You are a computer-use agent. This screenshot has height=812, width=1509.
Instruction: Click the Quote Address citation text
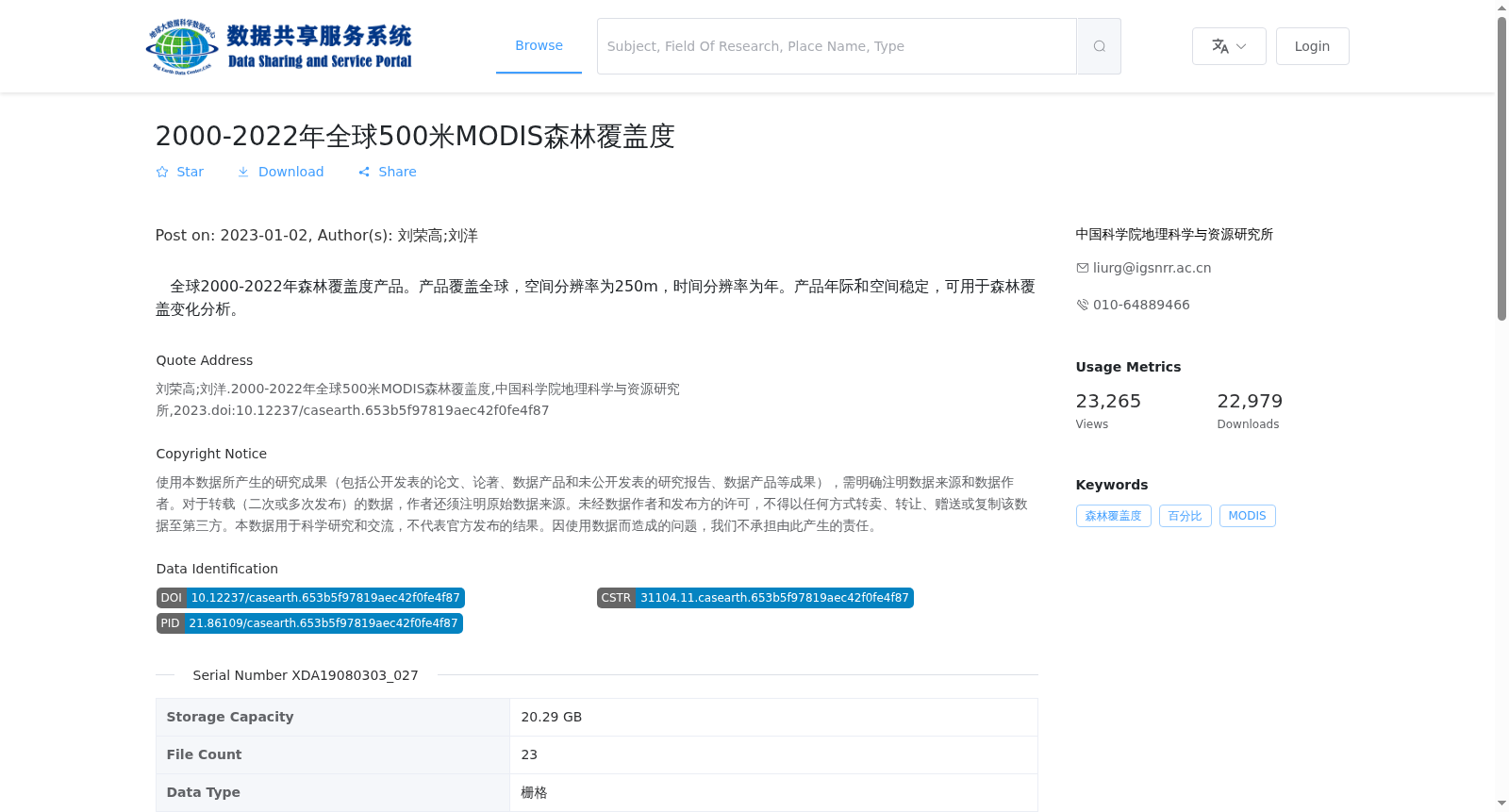point(418,400)
